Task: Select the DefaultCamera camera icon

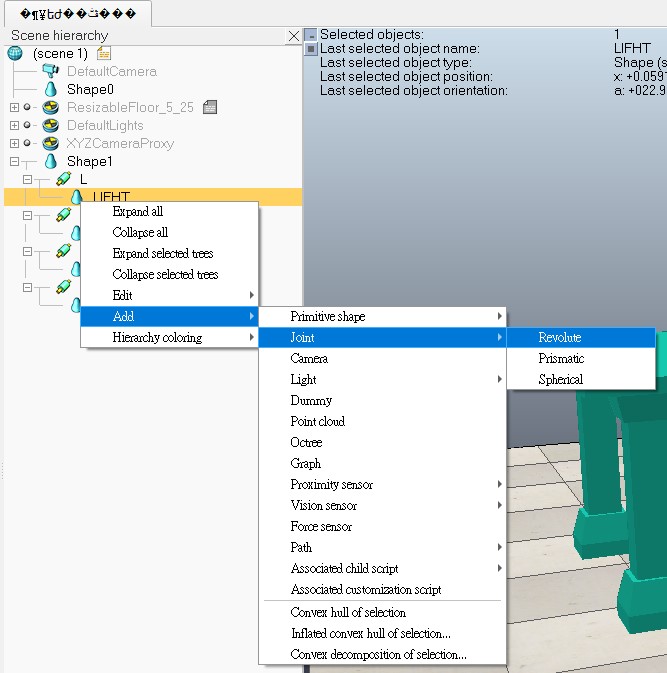Action: tap(51, 71)
